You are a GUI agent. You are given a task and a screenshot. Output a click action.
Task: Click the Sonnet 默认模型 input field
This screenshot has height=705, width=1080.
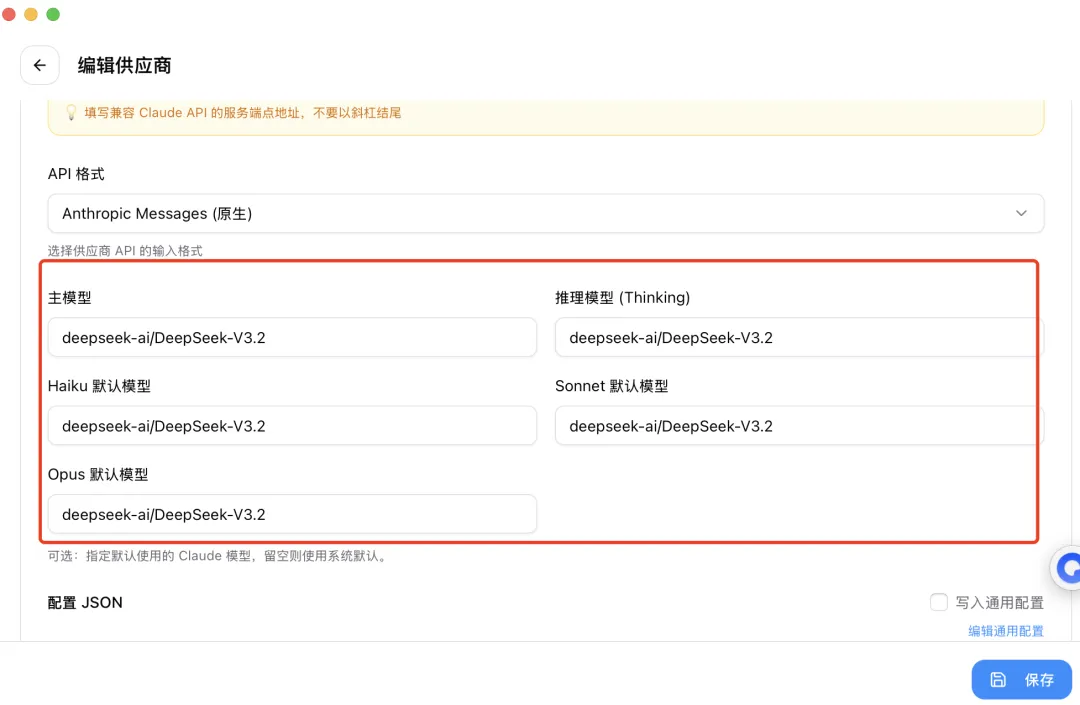click(x=799, y=425)
